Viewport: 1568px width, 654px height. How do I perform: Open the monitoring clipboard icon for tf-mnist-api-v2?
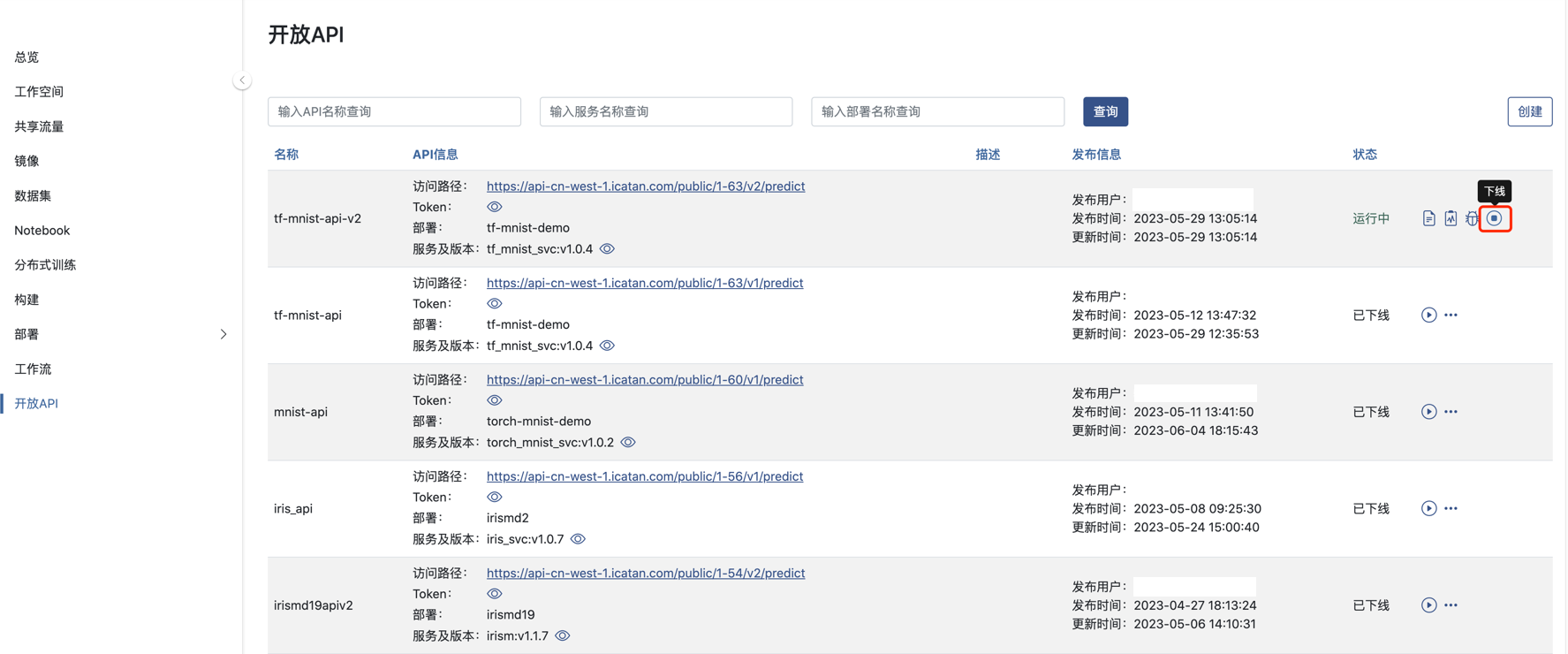(x=1451, y=218)
